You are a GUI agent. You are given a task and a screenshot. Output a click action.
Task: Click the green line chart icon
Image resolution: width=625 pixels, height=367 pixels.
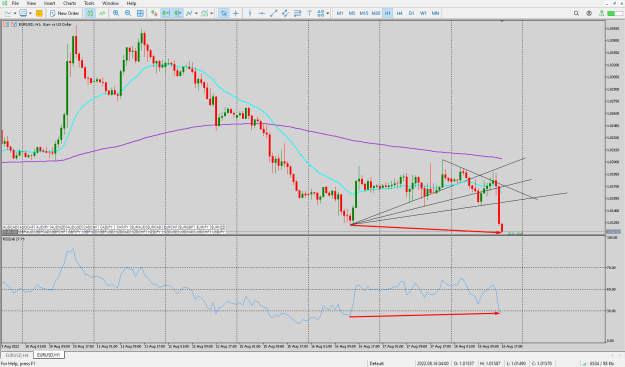click(102, 13)
